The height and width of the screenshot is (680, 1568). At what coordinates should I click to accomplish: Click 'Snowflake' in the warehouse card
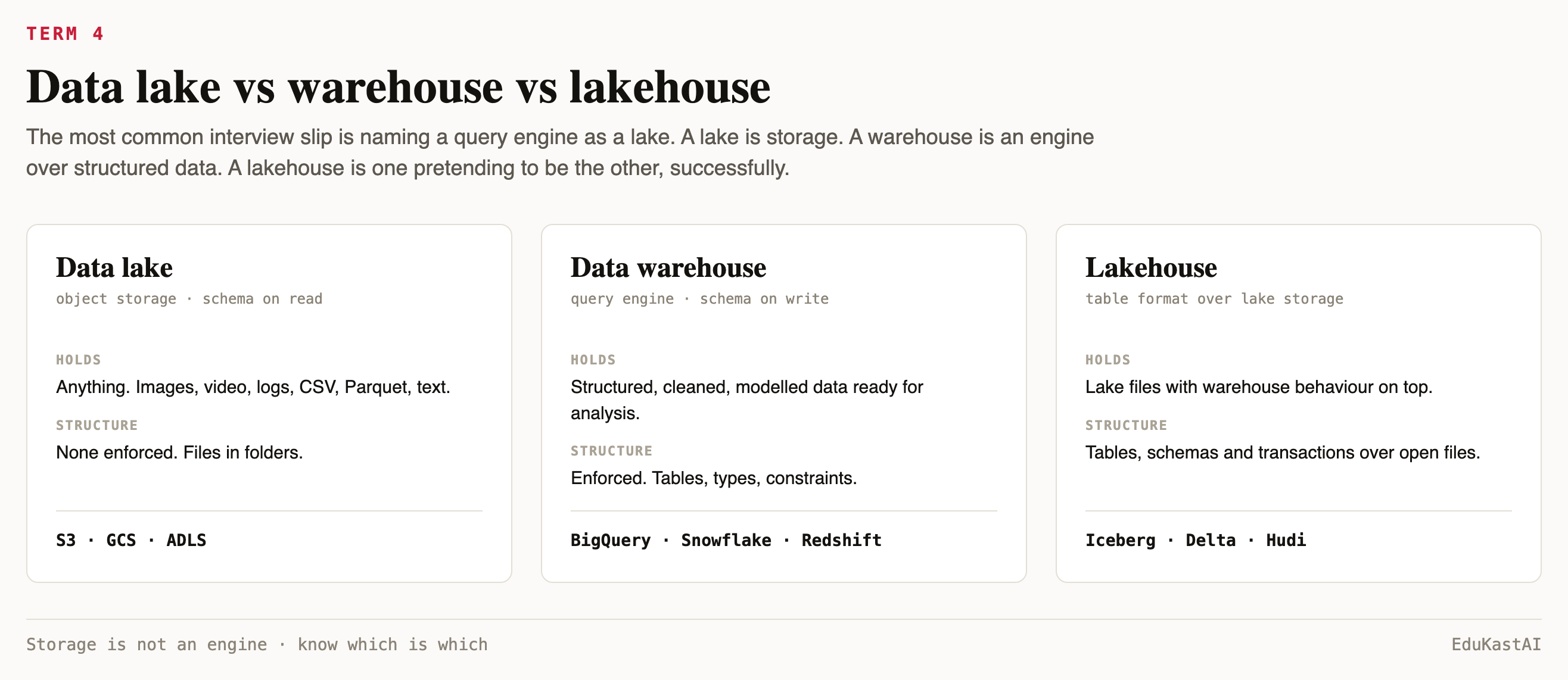[x=726, y=540]
